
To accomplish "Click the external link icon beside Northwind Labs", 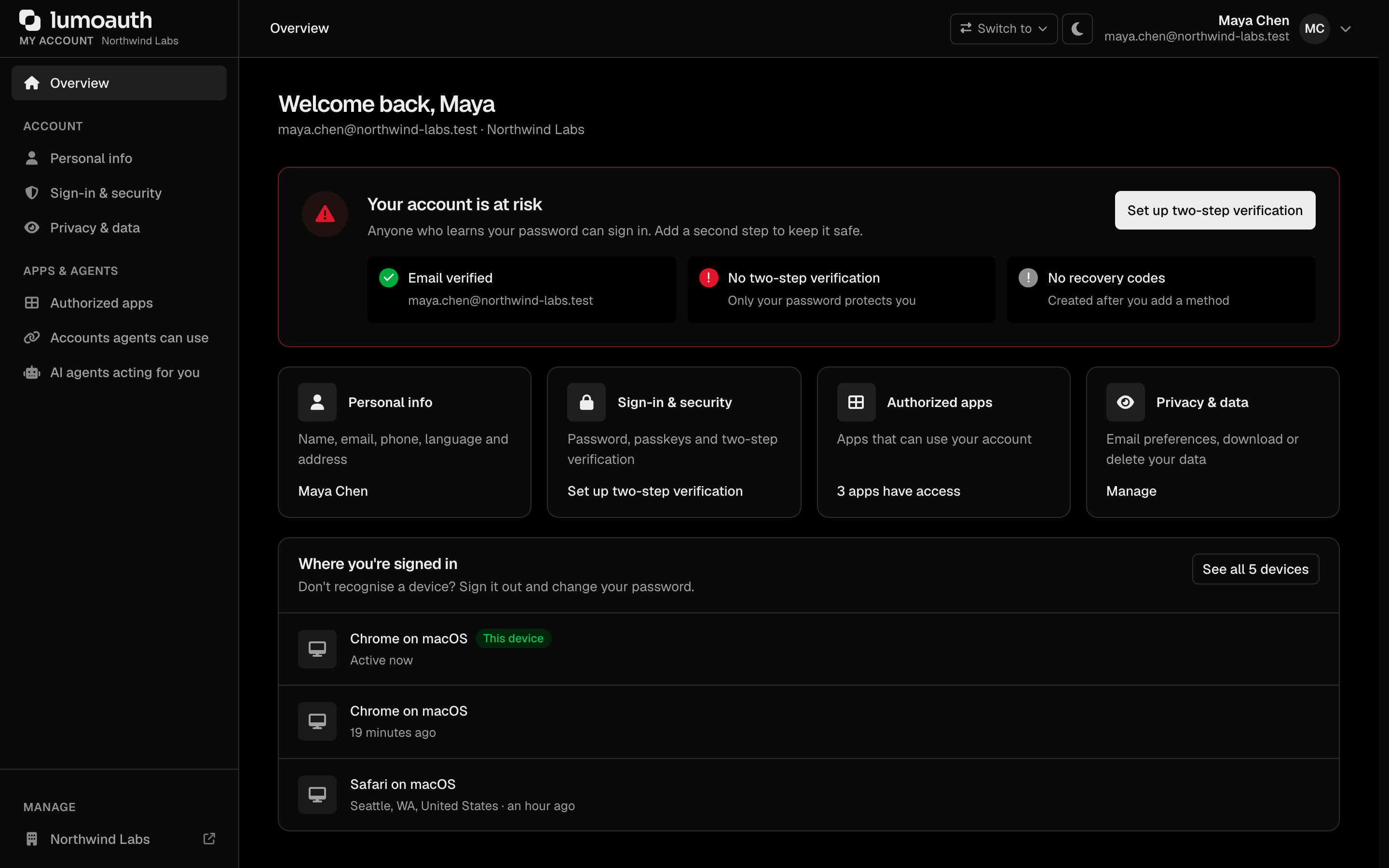I will pyautogui.click(x=209, y=839).
